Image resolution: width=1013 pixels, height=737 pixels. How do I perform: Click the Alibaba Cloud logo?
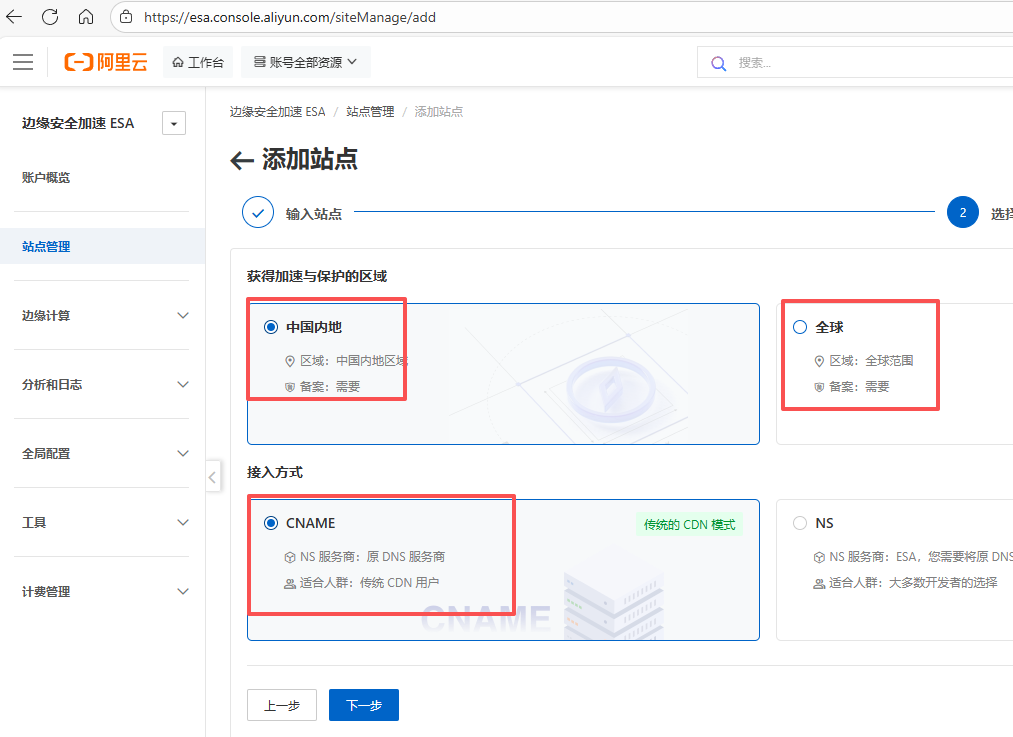(x=106, y=62)
